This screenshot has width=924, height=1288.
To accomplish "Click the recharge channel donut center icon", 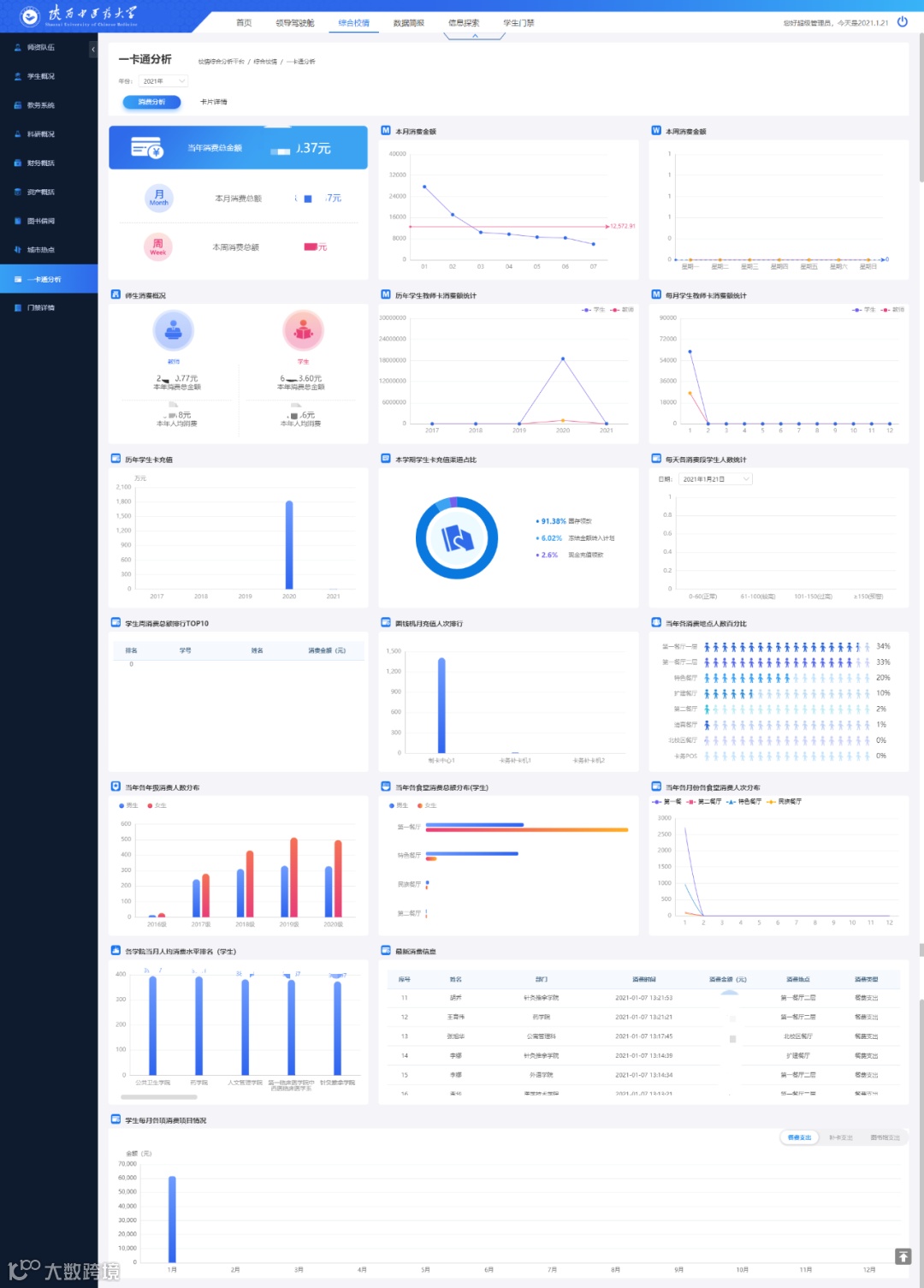I will pyautogui.click(x=457, y=538).
